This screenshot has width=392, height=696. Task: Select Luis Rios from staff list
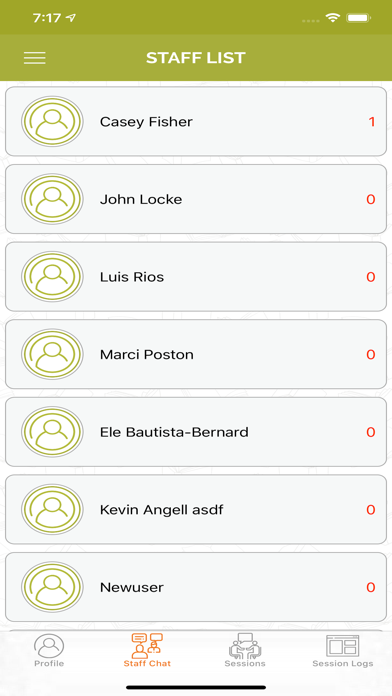(196, 277)
